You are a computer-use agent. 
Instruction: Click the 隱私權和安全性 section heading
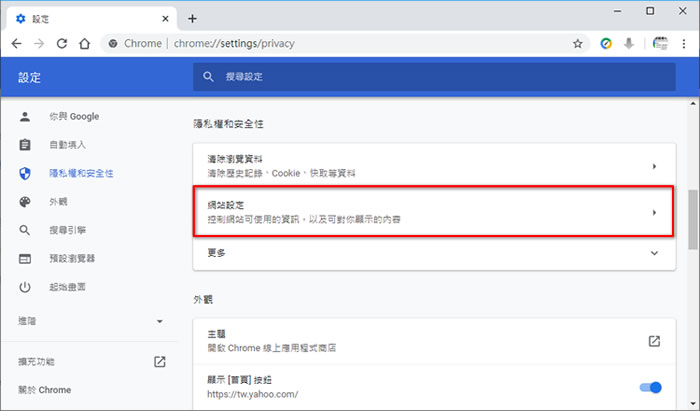tap(228, 124)
